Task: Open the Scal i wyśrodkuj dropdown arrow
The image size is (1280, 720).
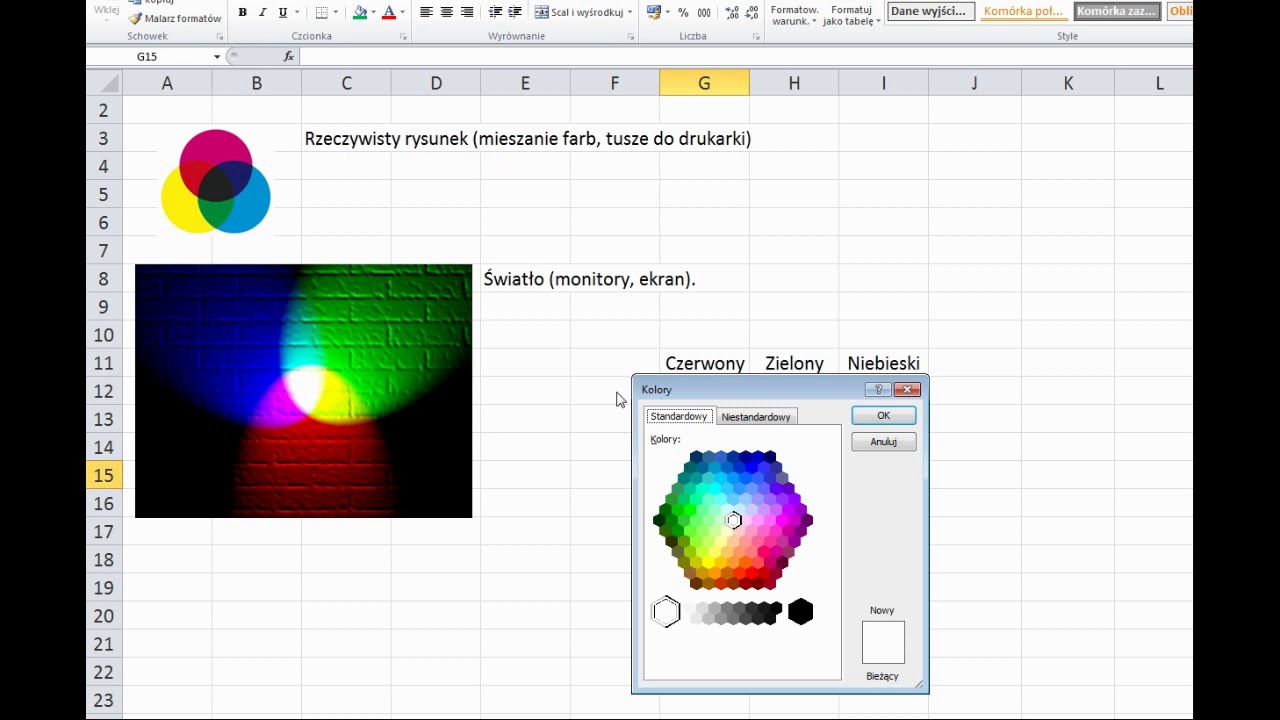Action: click(630, 12)
